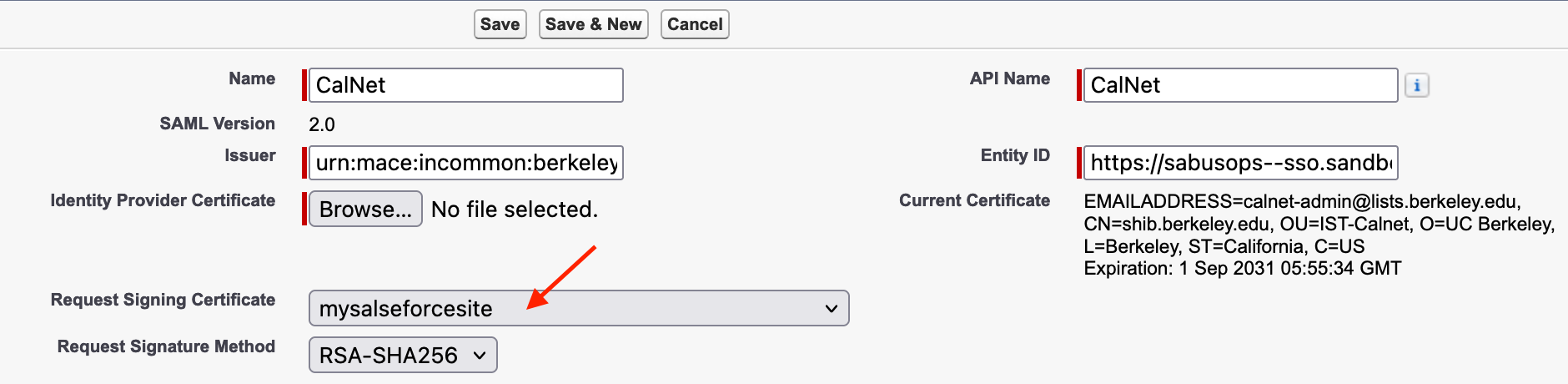Click the Current Certificate details text
The width and height of the screenshot is (1568, 384).
[x=1318, y=235]
